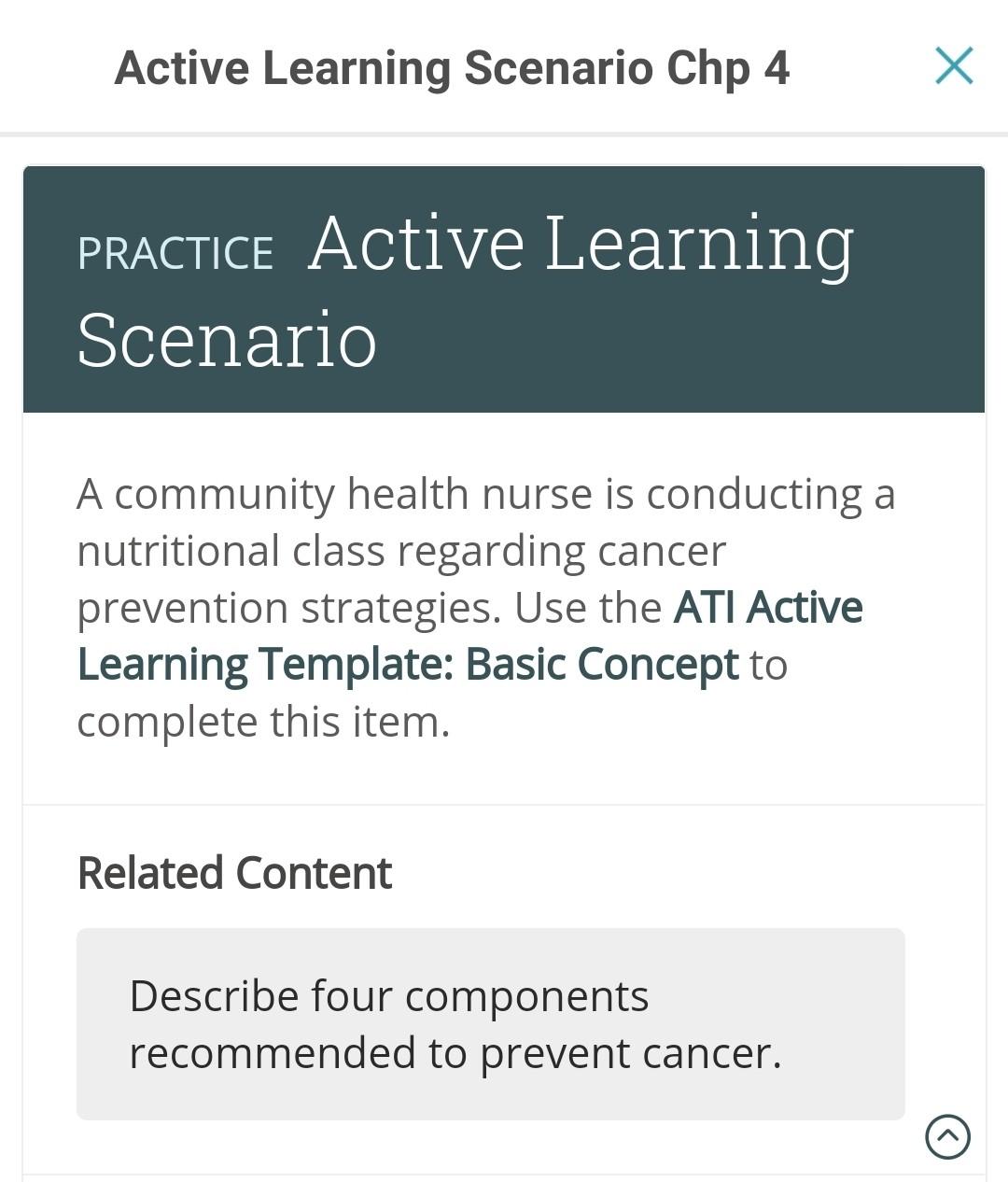This screenshot has width=1008, height=1182.
Task: Click the word 'Scenario' in the banner heading
Action: 227,340
